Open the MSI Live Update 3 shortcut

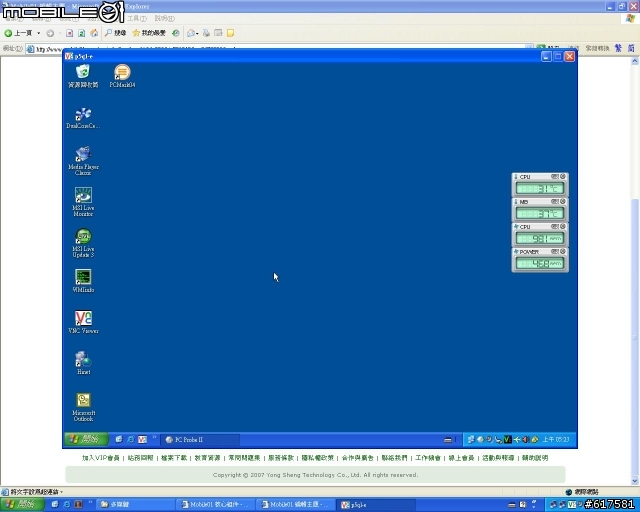pos(83,243)
